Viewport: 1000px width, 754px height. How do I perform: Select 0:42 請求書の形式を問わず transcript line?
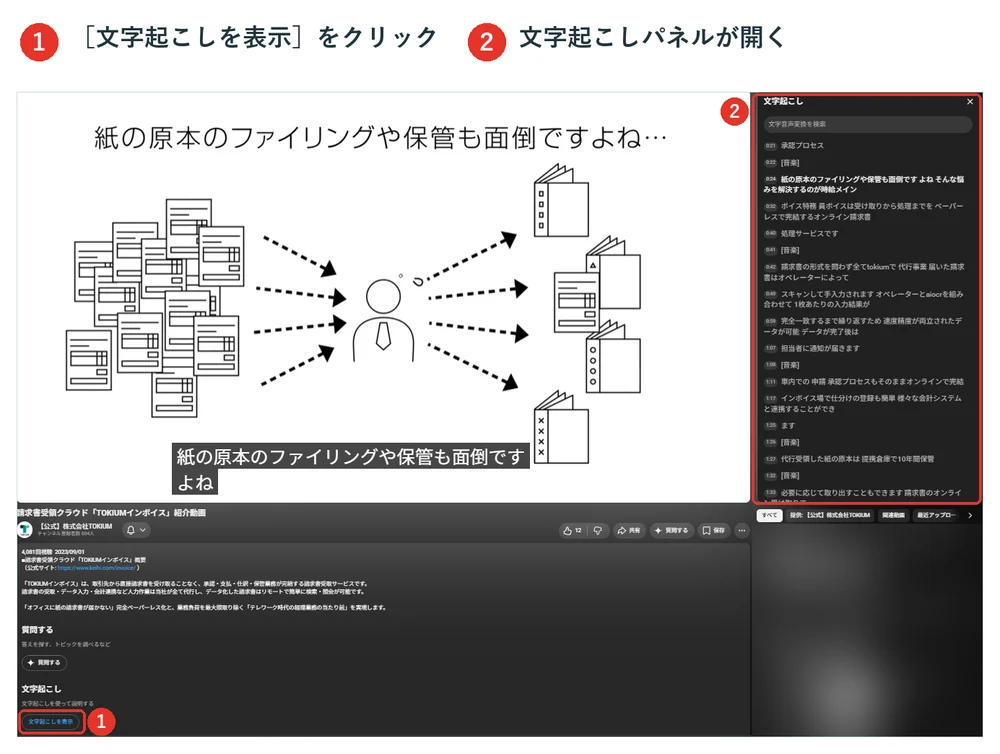867,272
